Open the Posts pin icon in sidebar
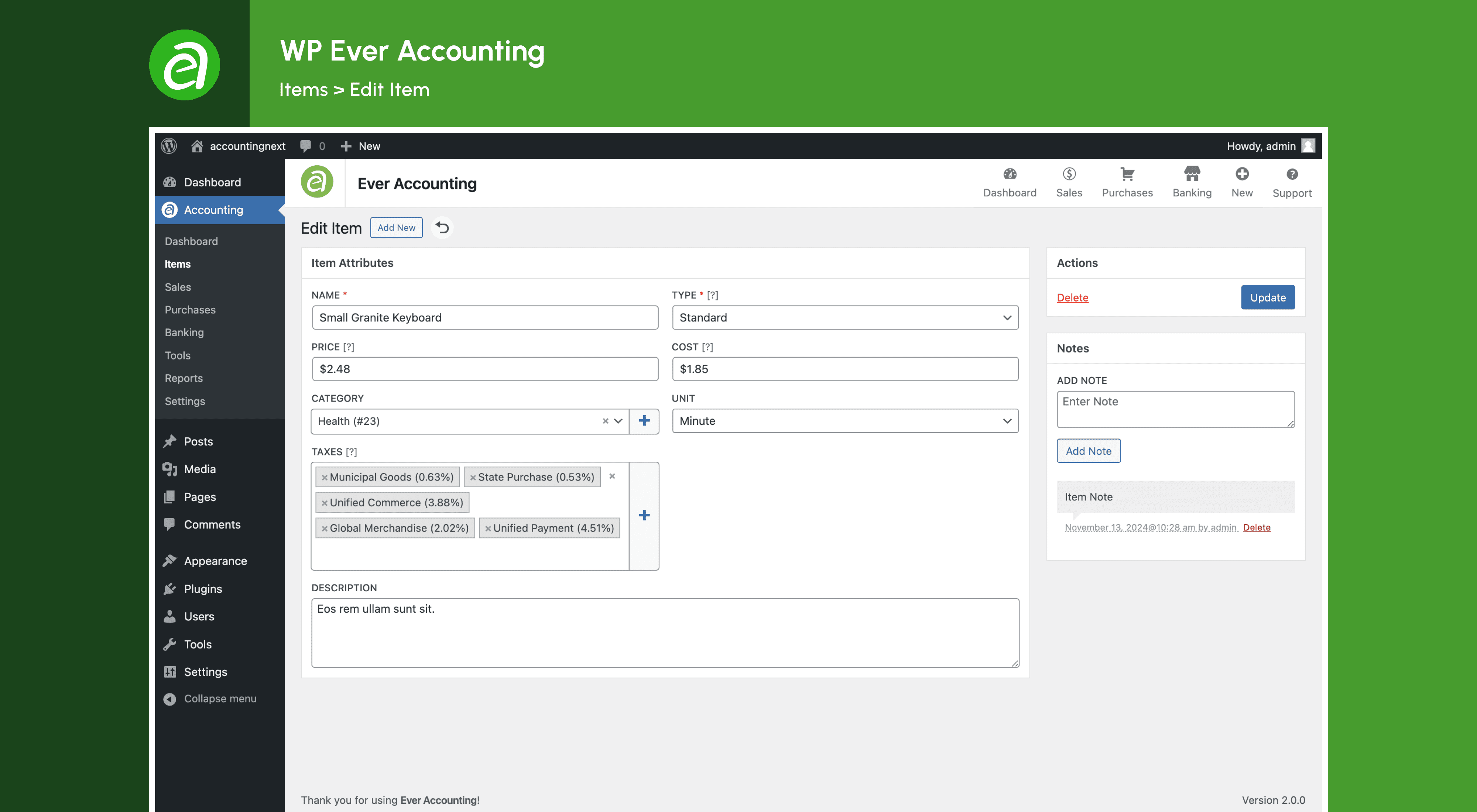1477x812 pixels. [x=169, y=441]
